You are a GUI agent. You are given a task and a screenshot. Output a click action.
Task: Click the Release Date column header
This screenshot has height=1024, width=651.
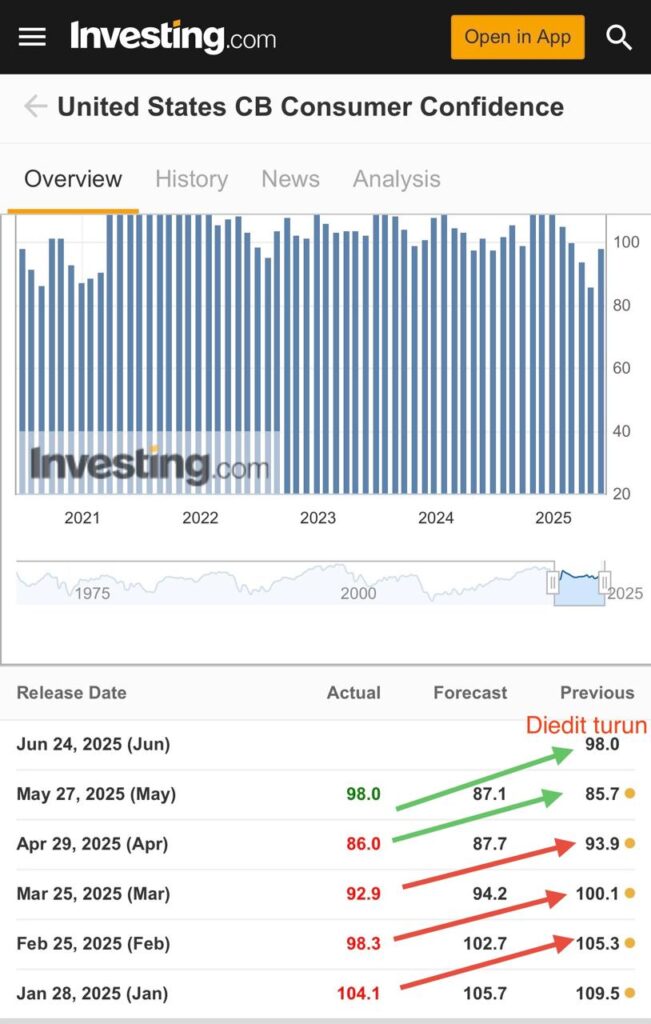(x=72, y=693)
